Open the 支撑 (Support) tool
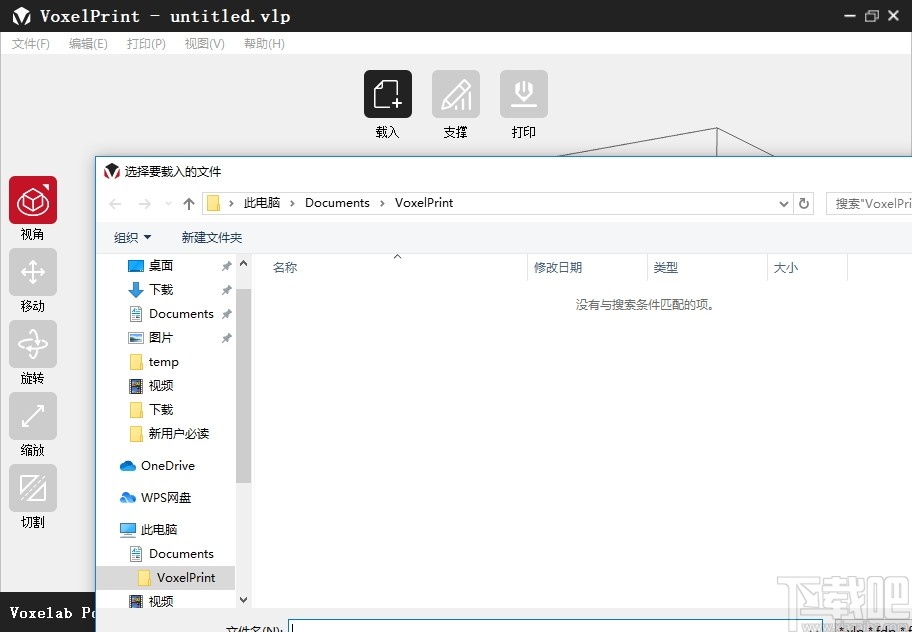 [455, 94]
